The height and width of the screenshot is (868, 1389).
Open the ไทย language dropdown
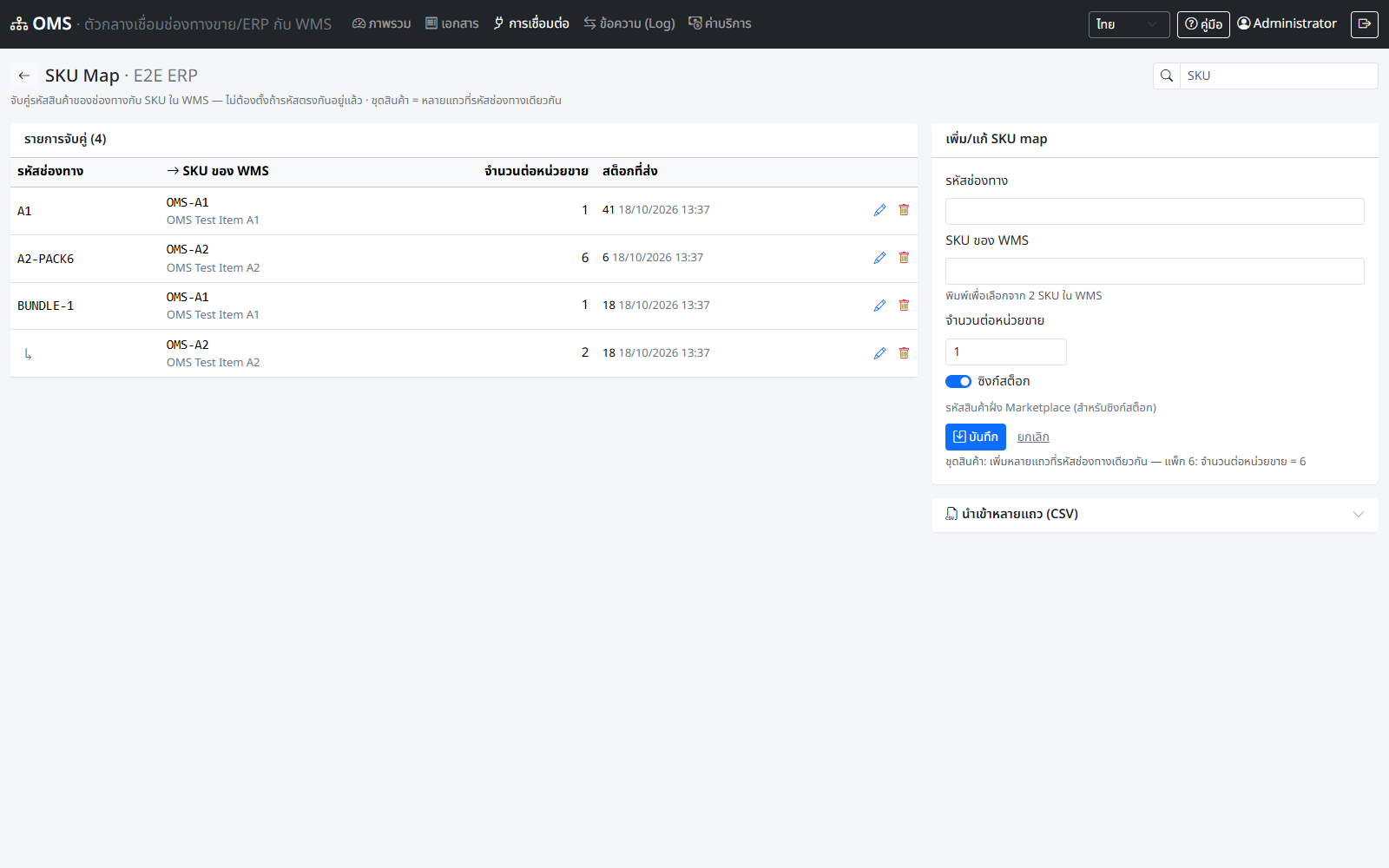click(1129, 24)
